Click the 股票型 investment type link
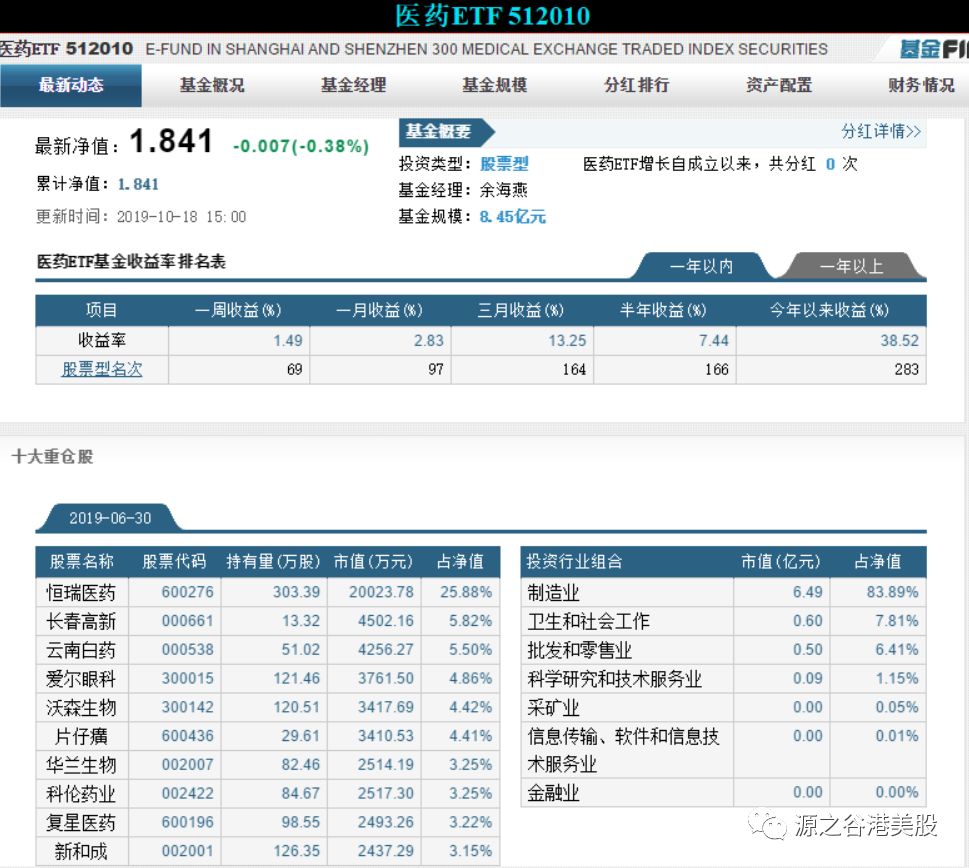The width and height of the screenshot is (969, 868). pos(504,164)
